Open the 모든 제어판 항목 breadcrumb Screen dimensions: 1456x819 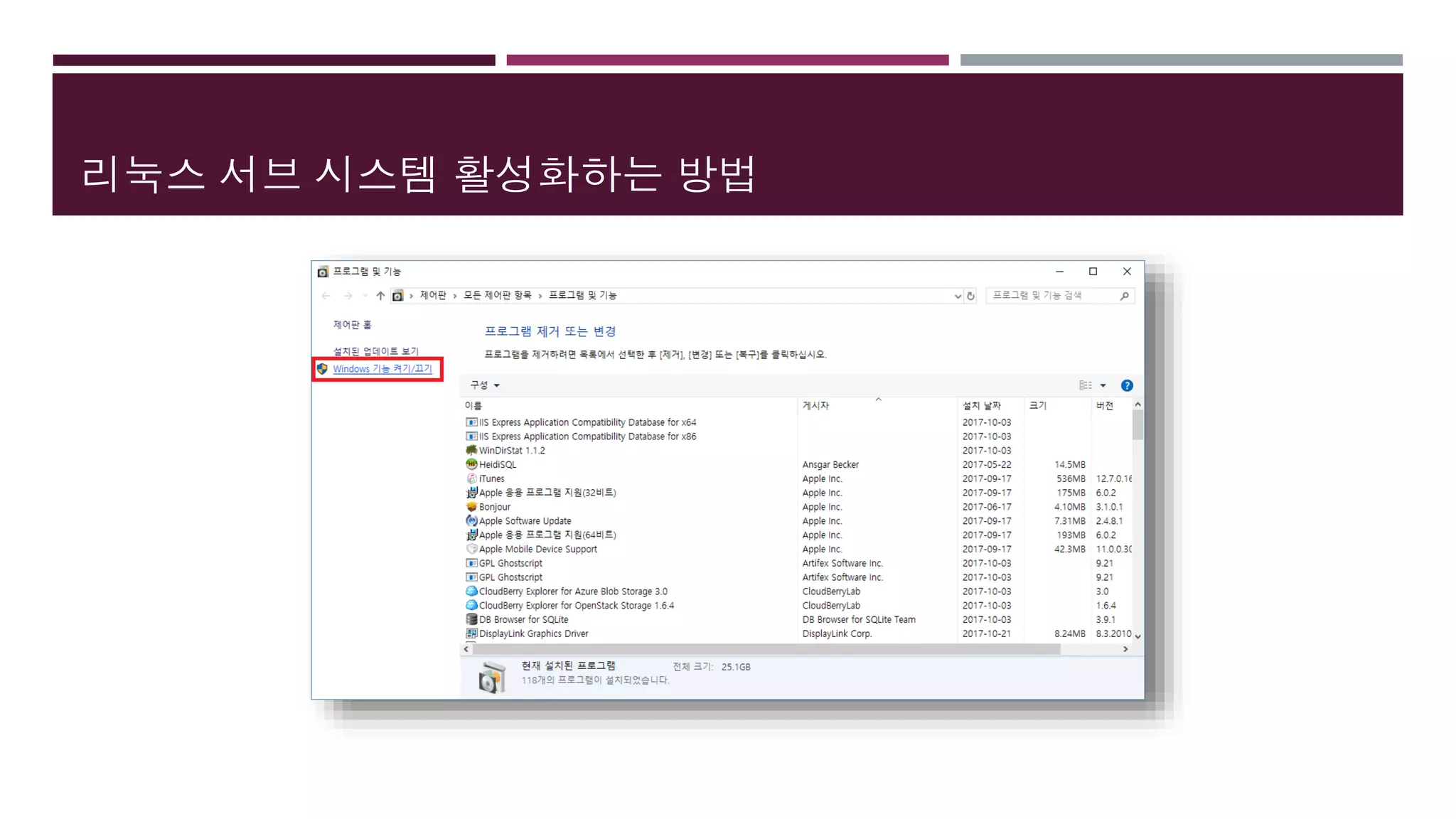[x=498, y=295]
